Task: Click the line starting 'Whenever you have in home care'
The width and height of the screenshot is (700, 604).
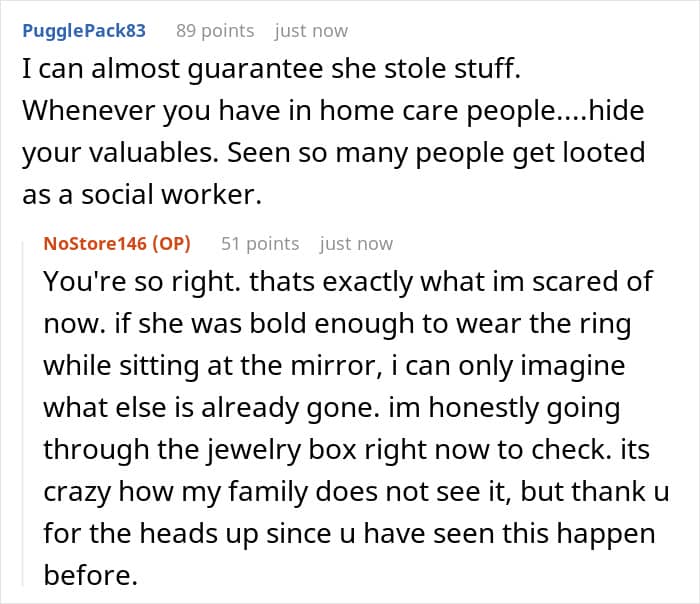Action: pos(333,113)
